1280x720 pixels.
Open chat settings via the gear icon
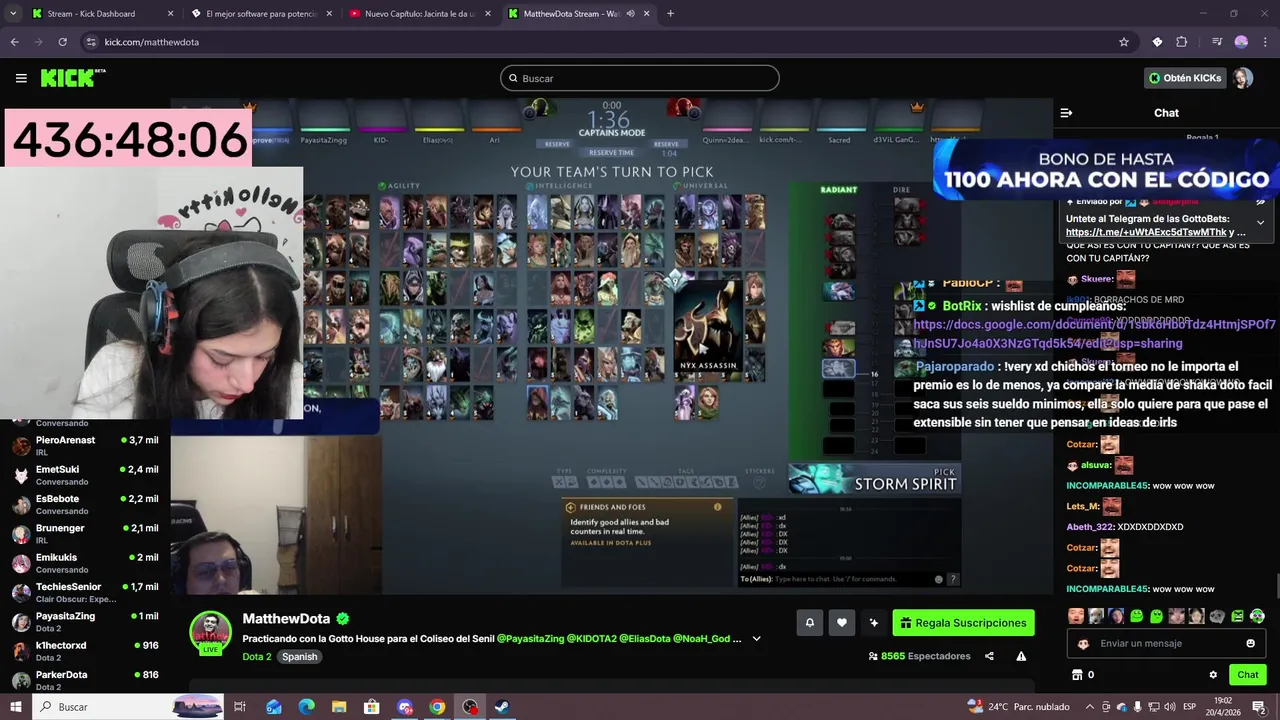pyautogui.click(x=1213, y=675)
